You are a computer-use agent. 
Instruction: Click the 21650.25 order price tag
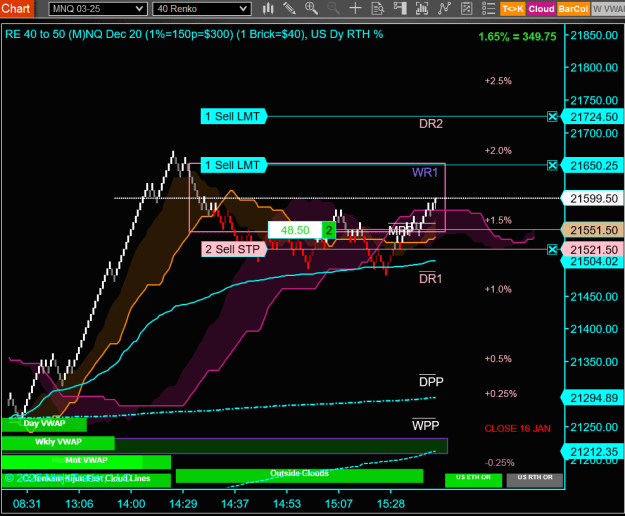pos(592,166)
